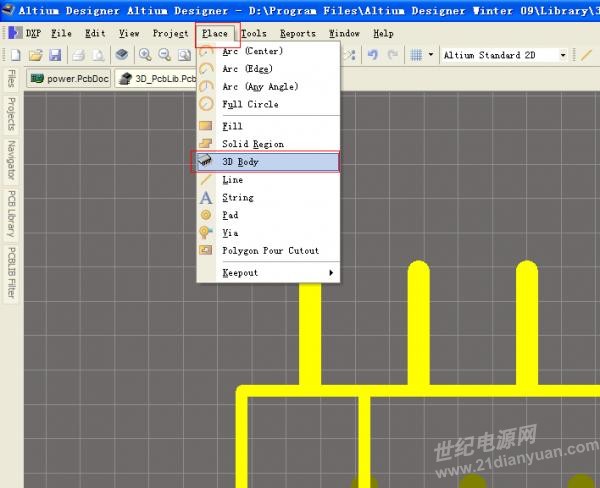Screen dimensions: 600x488
Task: Click the grid settings icon
Action: coord(416,55)
